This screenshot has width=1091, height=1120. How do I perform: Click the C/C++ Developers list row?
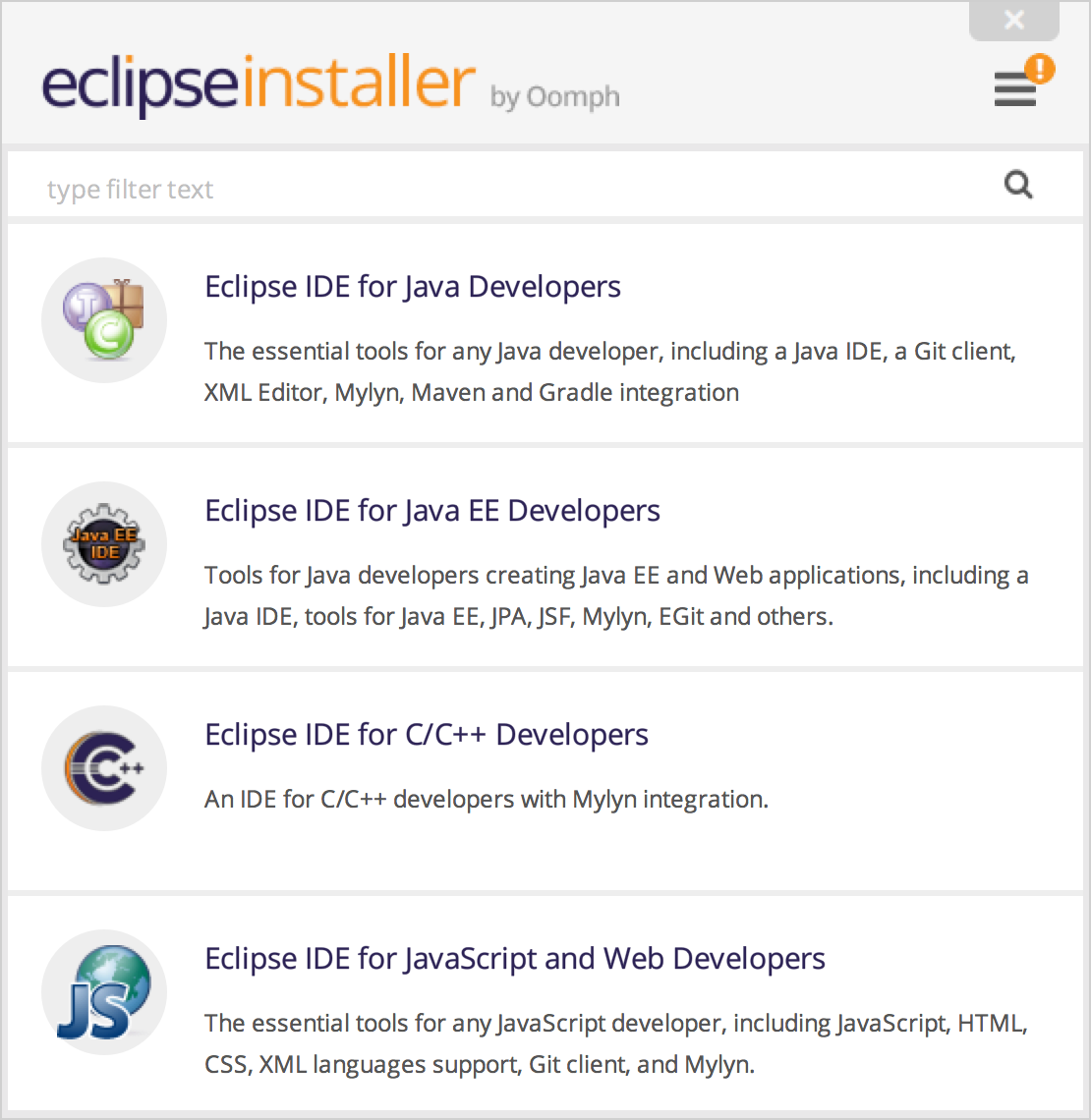(545, 767)
